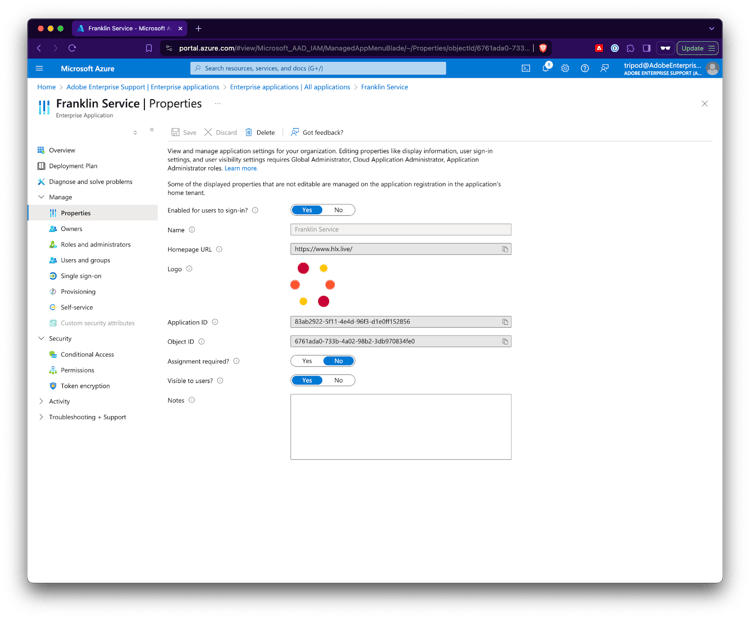Set Enabled for users to sign-in to No
The image size is (750, 619).
coord(339,210)
